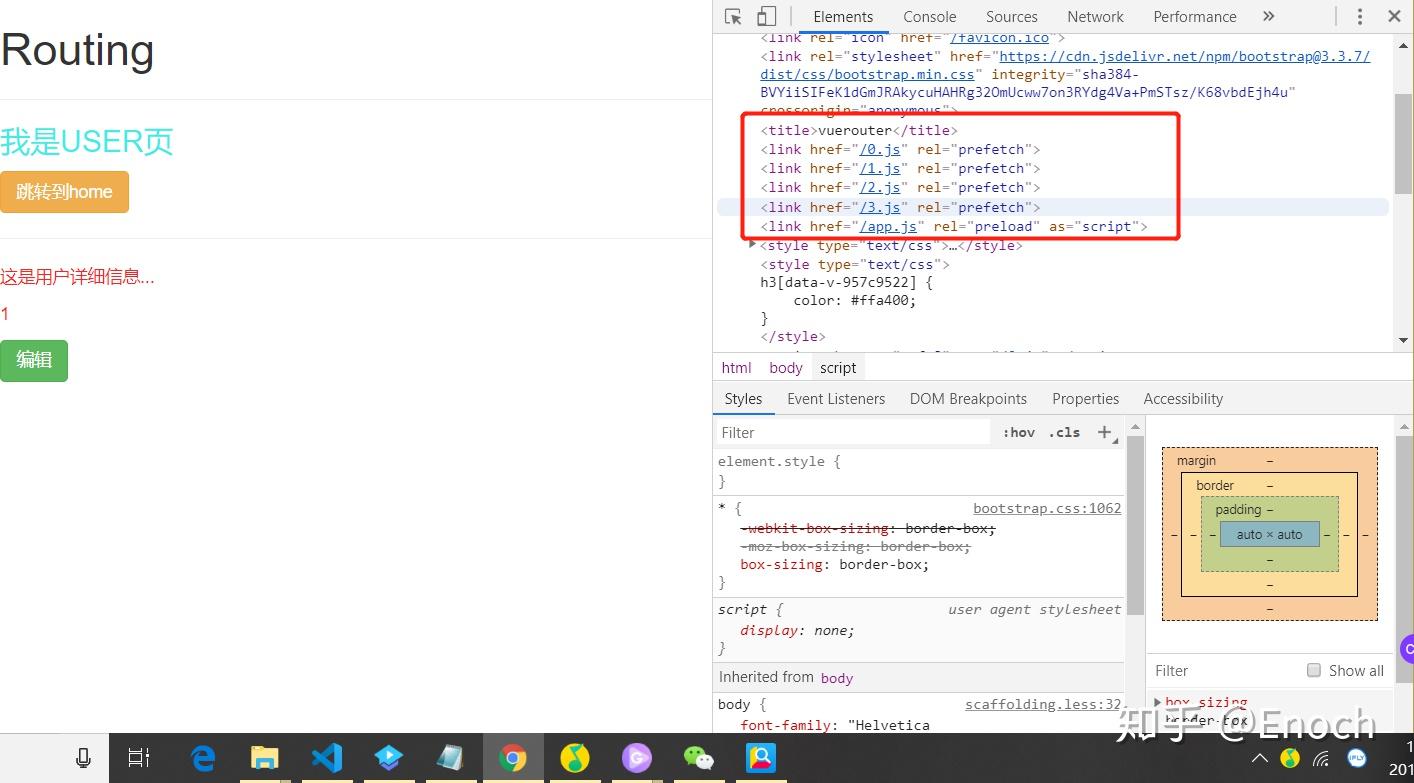Open the Accessibility sub-tab
Screen dimensions: 1414x783
point(1183,398)
